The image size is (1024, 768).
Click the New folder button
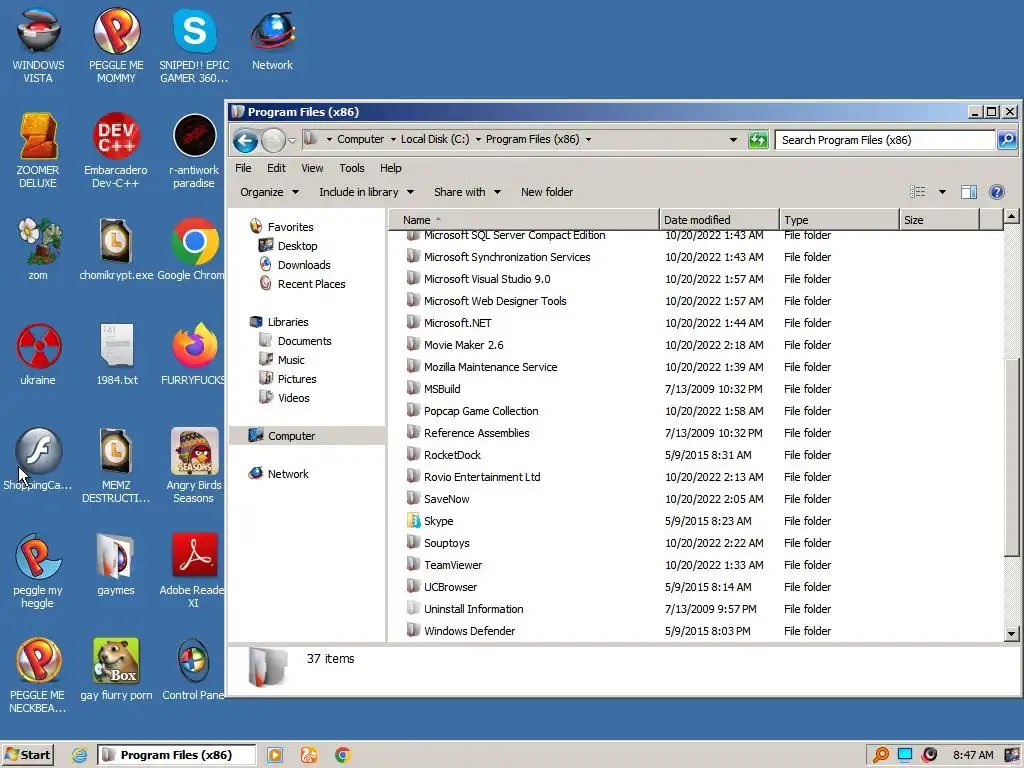coord(547,192)
